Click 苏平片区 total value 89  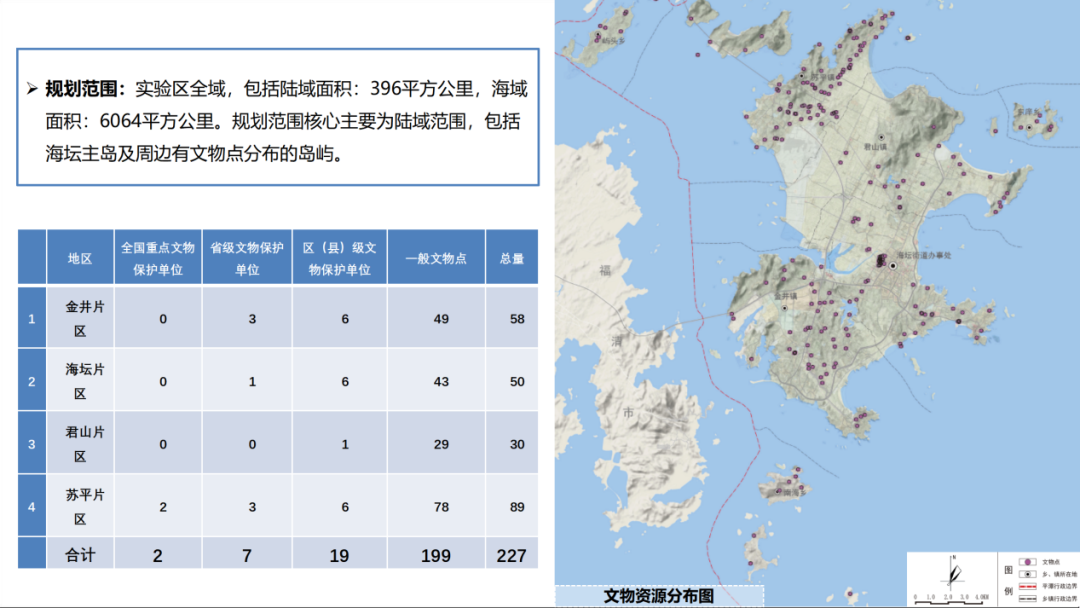point(517,507)
